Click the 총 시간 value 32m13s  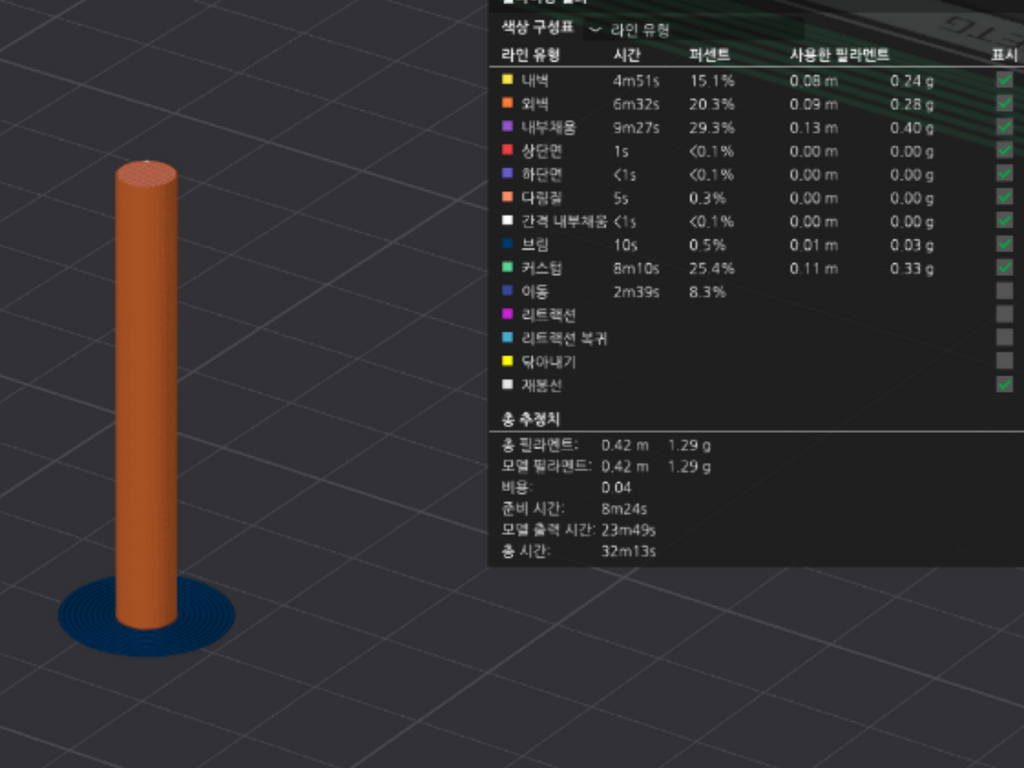(628, 551)
